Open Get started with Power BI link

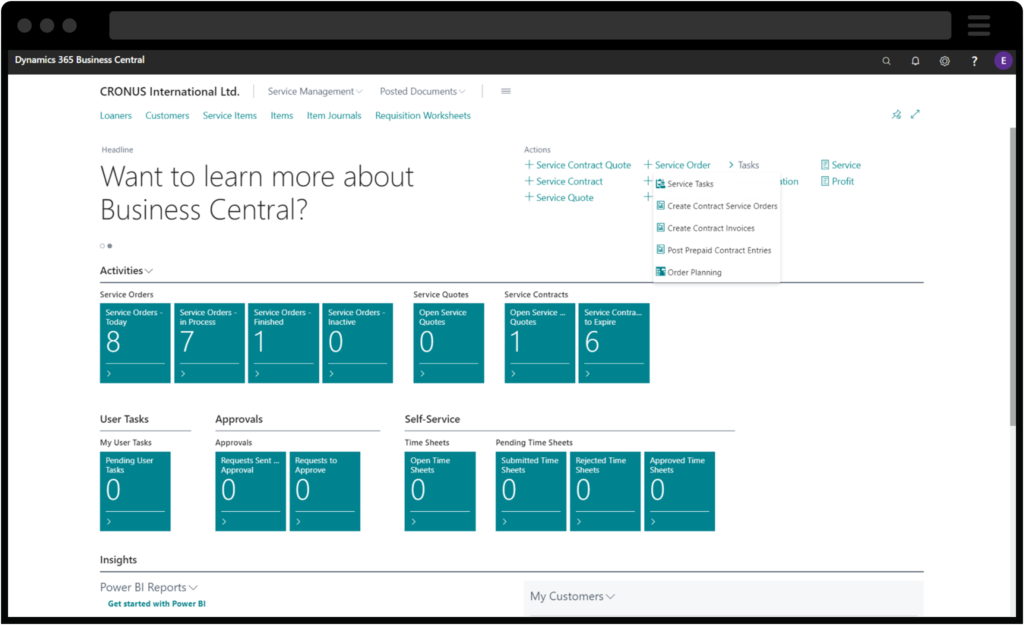(156, 605)
